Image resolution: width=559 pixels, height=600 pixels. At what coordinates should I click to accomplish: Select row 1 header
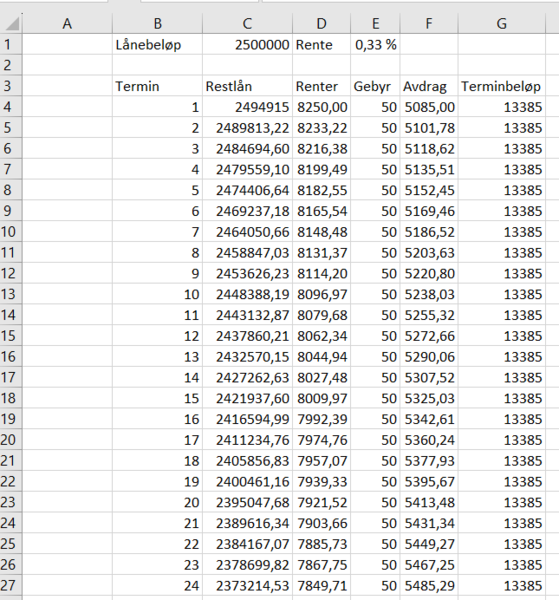[11, 44]
